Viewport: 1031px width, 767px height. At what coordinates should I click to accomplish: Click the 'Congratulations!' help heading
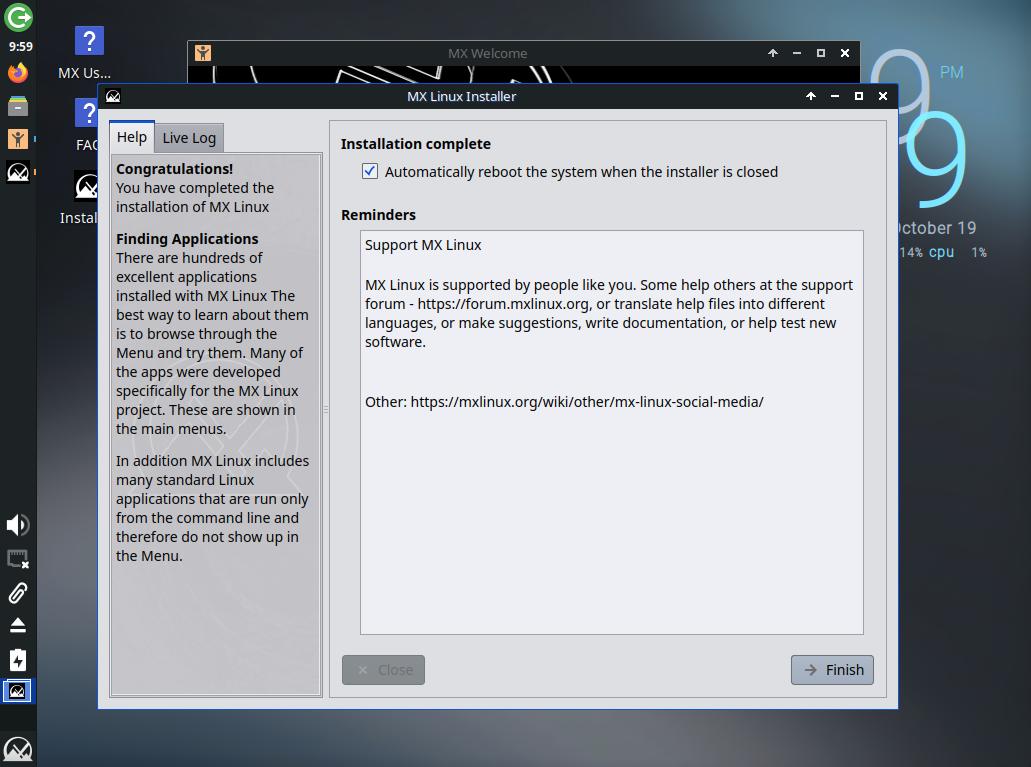click(x=174, y=169)
